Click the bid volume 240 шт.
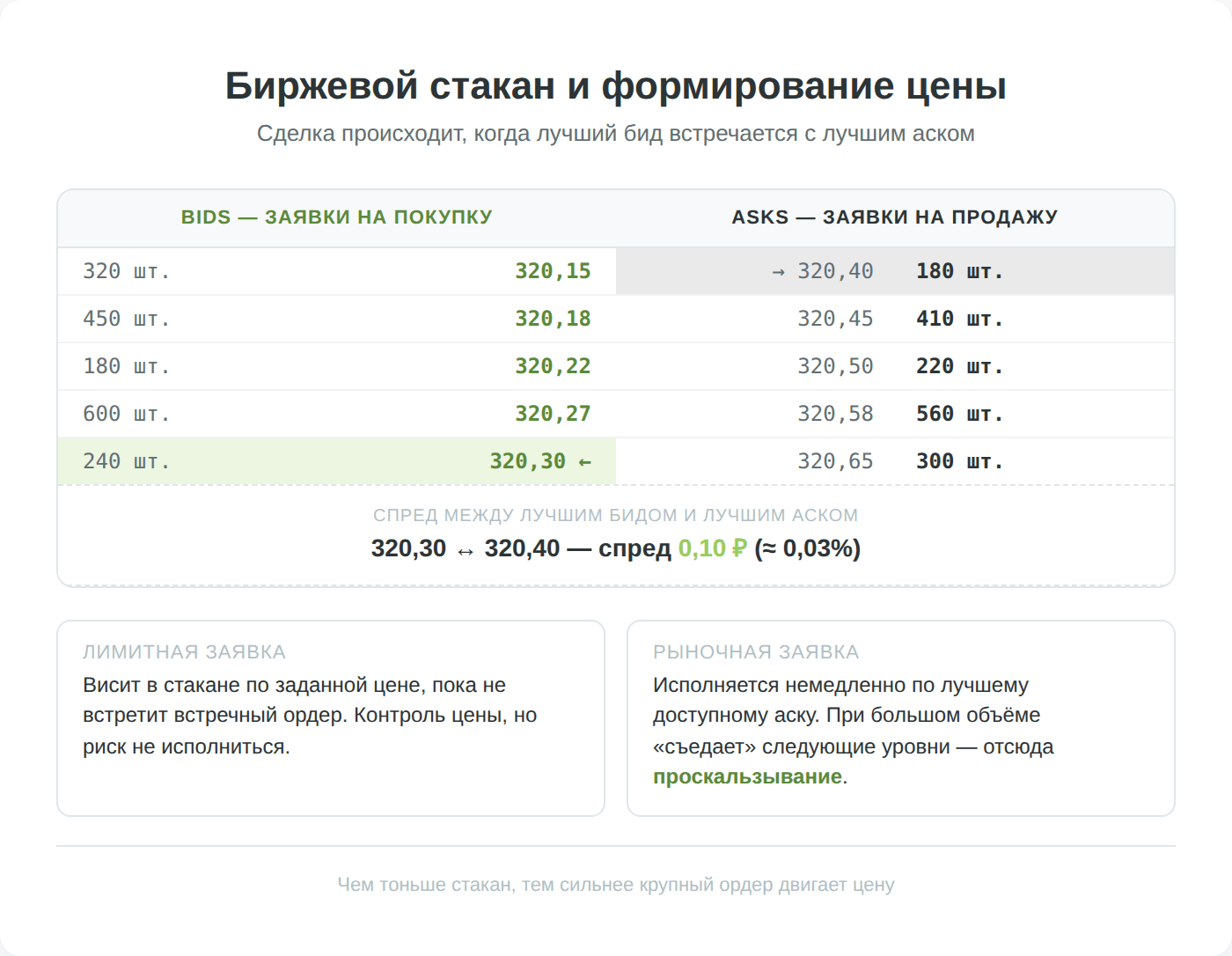 [x=127, y=461]
